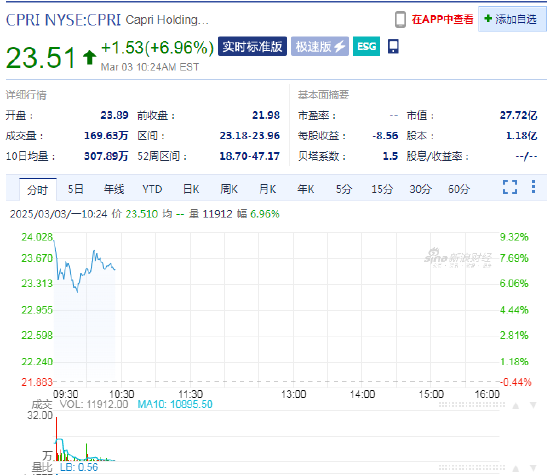The width and height of the screenshot is (550, 475).
Task: Switch to 年K chart tab
Action: tap(306, 189)
